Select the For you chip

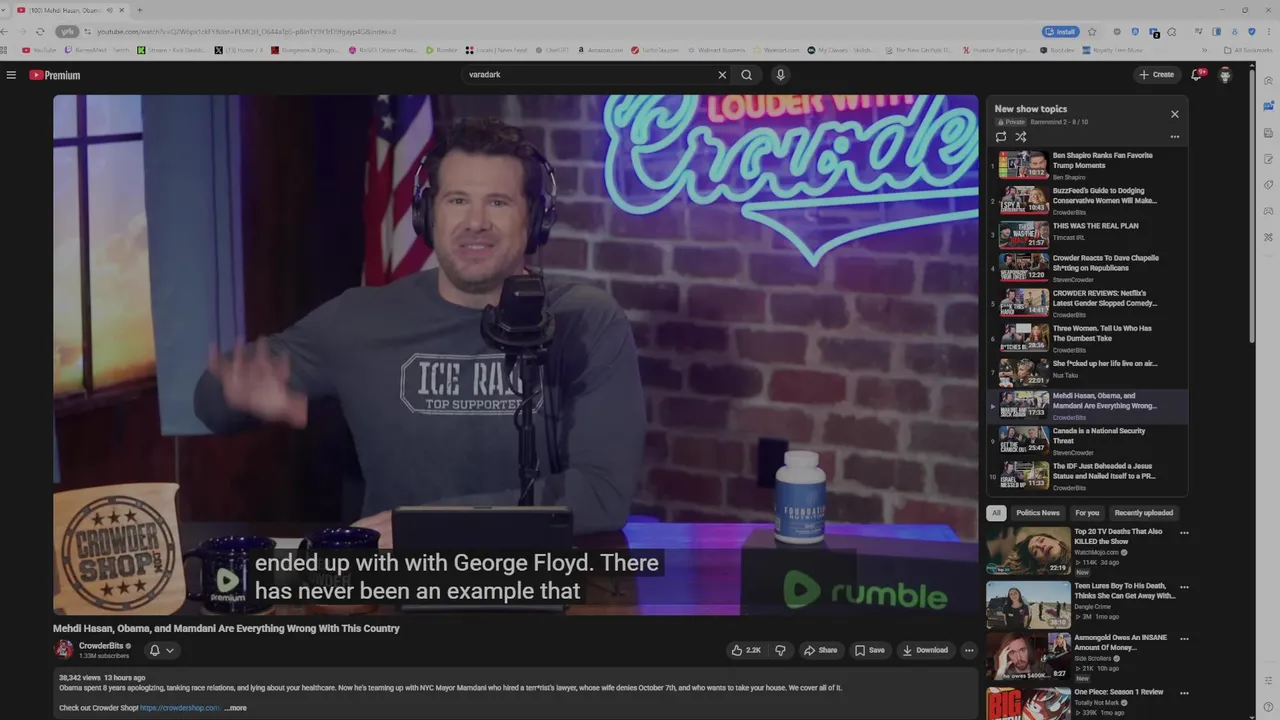coord(1087,513)
